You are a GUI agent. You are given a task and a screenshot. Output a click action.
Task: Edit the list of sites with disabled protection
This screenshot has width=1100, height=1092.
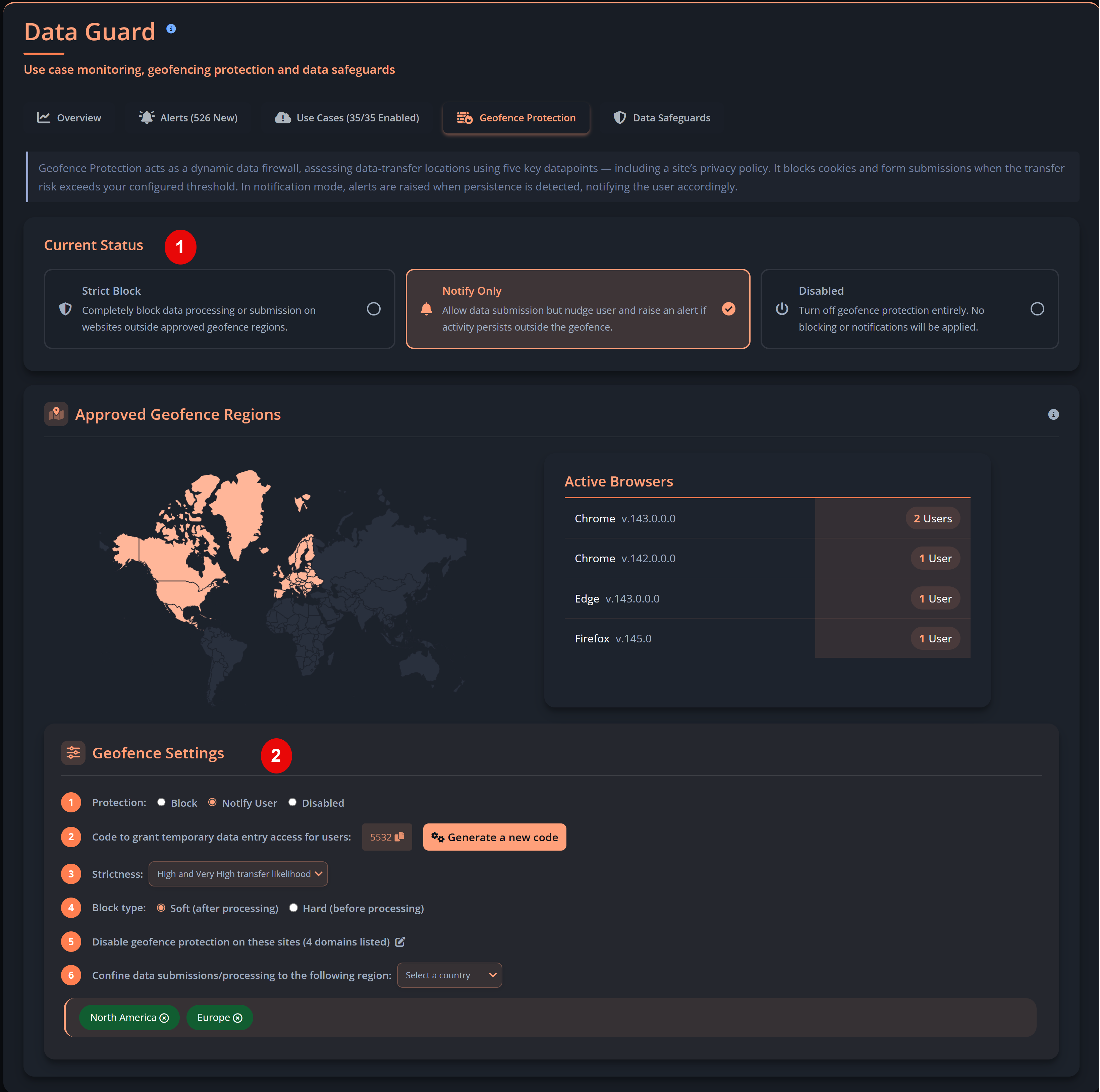click(400, 941)
